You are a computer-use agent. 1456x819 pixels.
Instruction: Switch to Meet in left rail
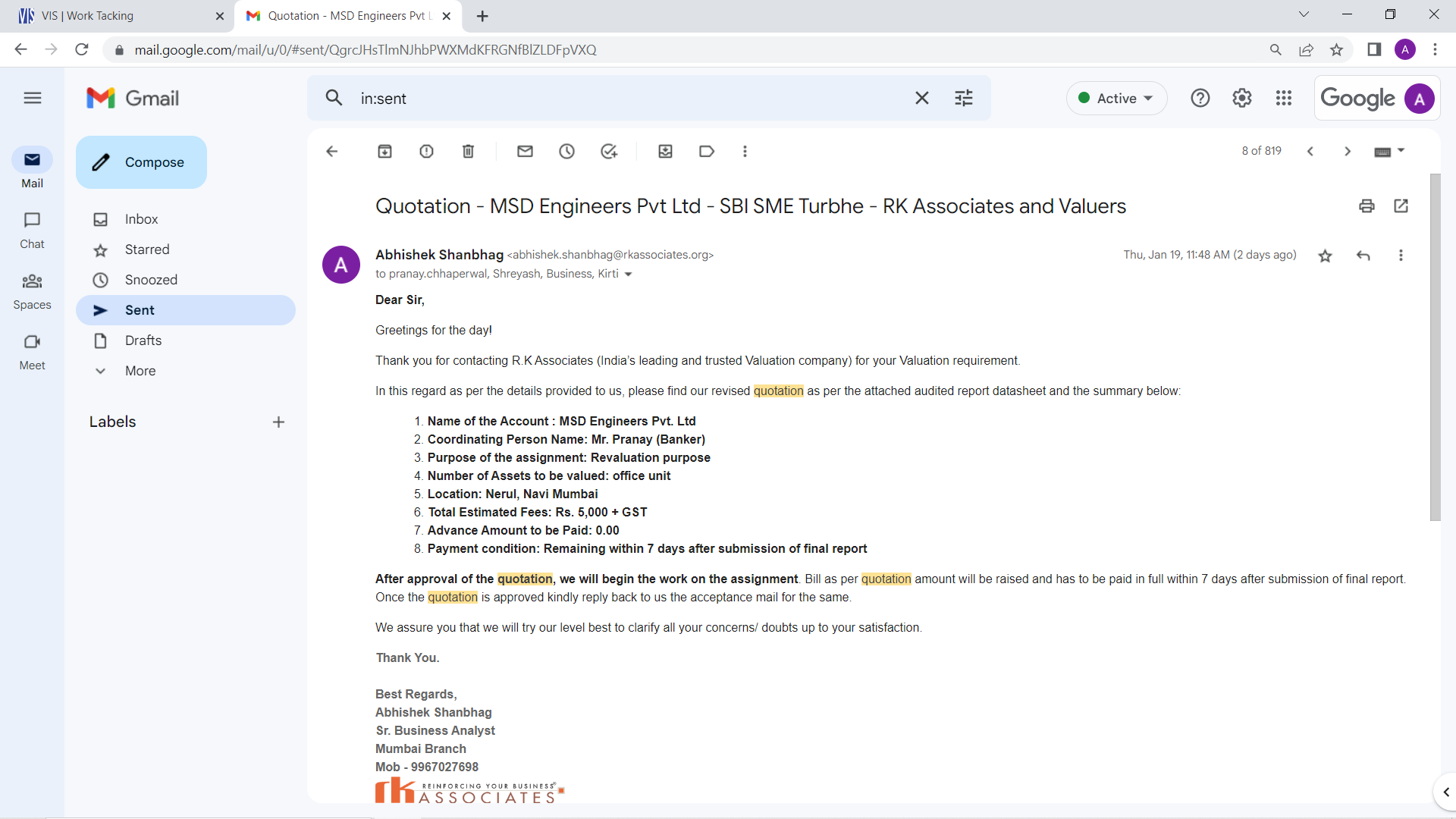point(32,352)
